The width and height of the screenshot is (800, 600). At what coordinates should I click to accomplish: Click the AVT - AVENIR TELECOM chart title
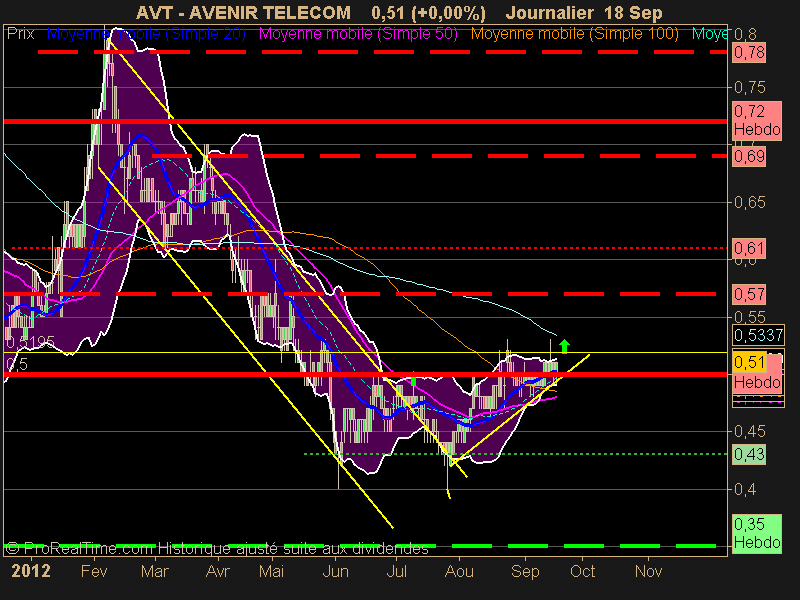[243, 13]
